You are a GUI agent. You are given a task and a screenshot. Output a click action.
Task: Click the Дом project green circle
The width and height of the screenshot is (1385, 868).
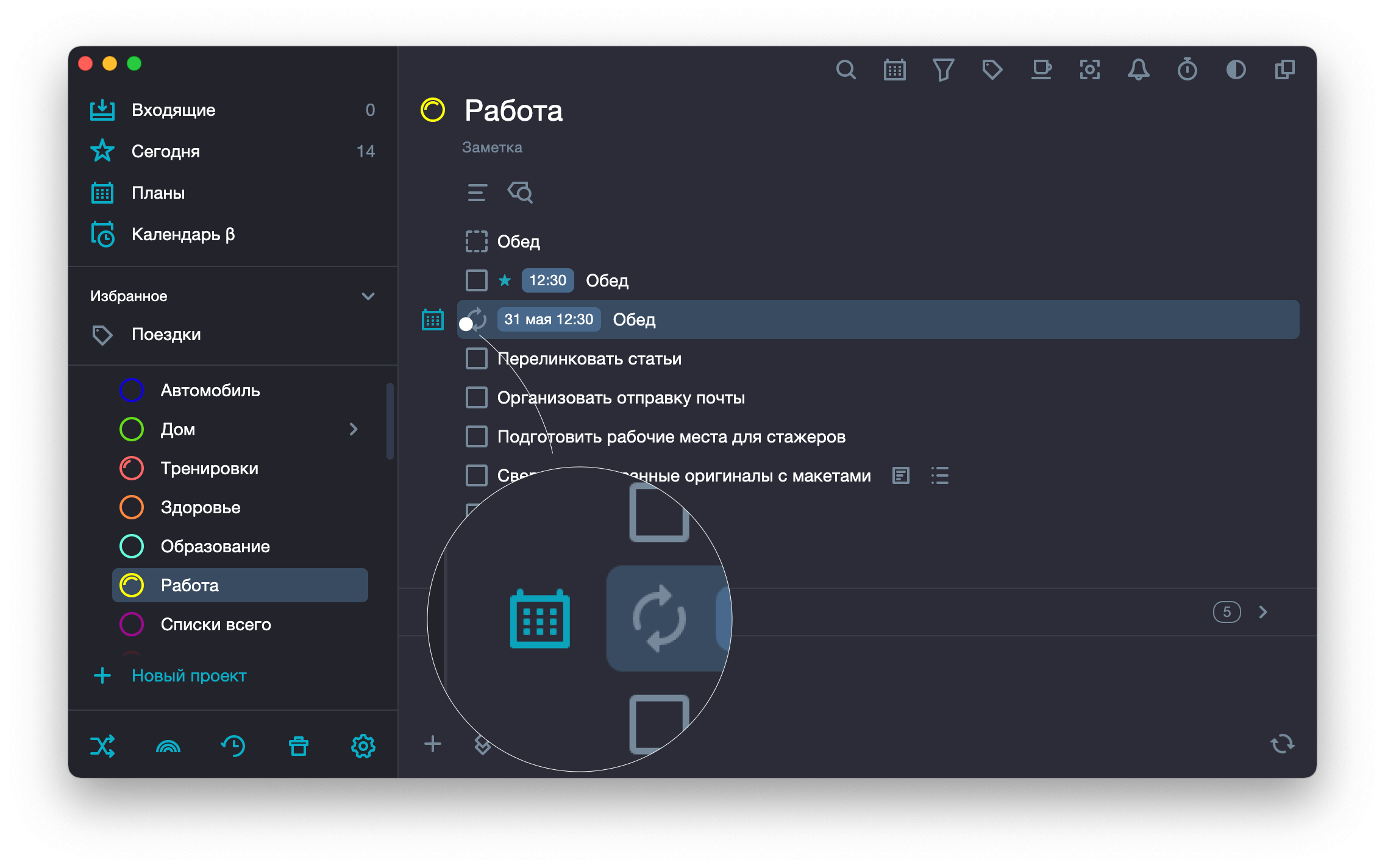pos(132,429)
